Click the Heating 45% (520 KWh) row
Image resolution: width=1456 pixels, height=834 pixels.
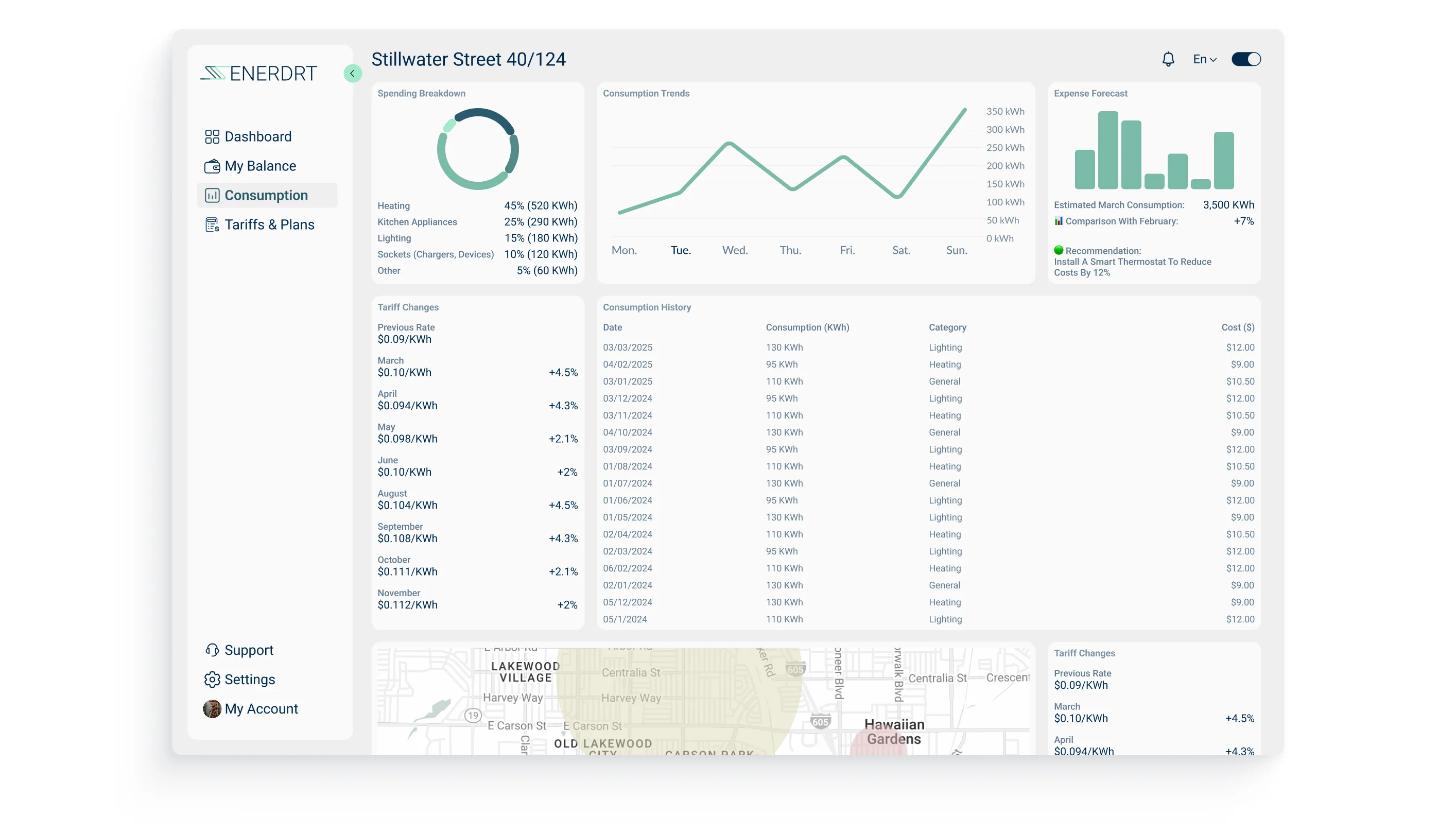(x=477, y=205)
